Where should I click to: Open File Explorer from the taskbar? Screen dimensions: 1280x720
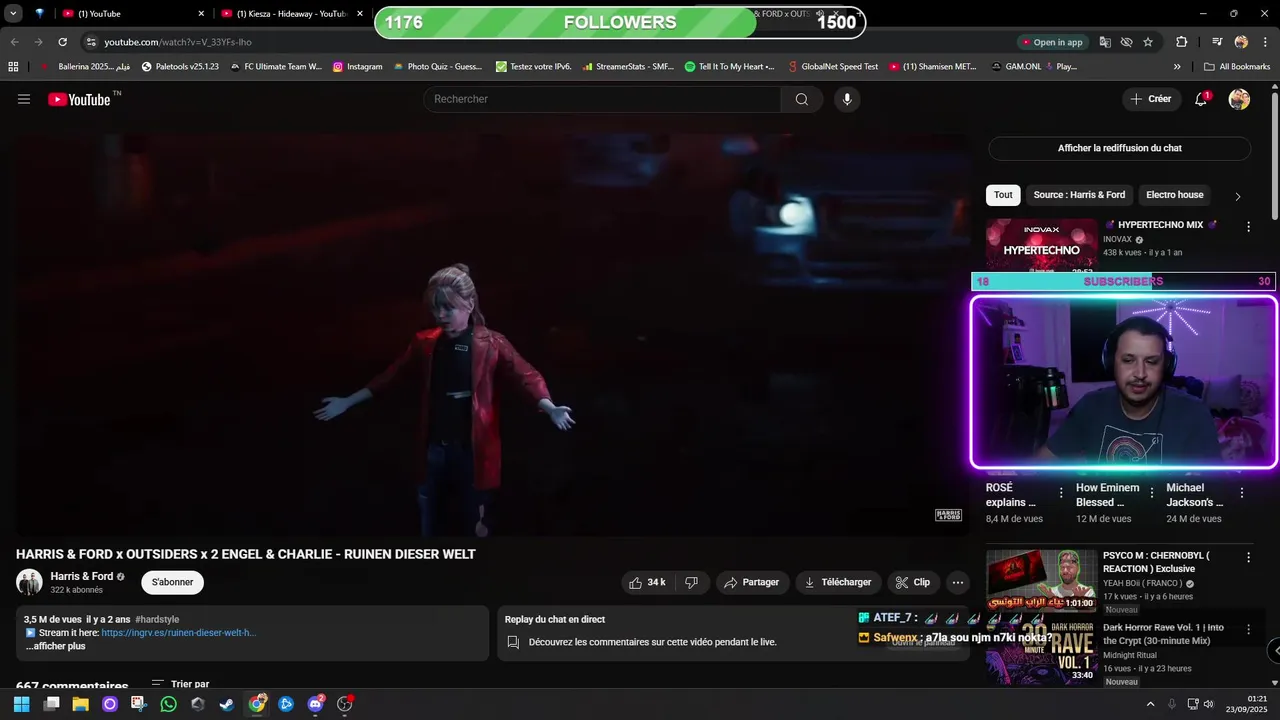coord(80,704)
